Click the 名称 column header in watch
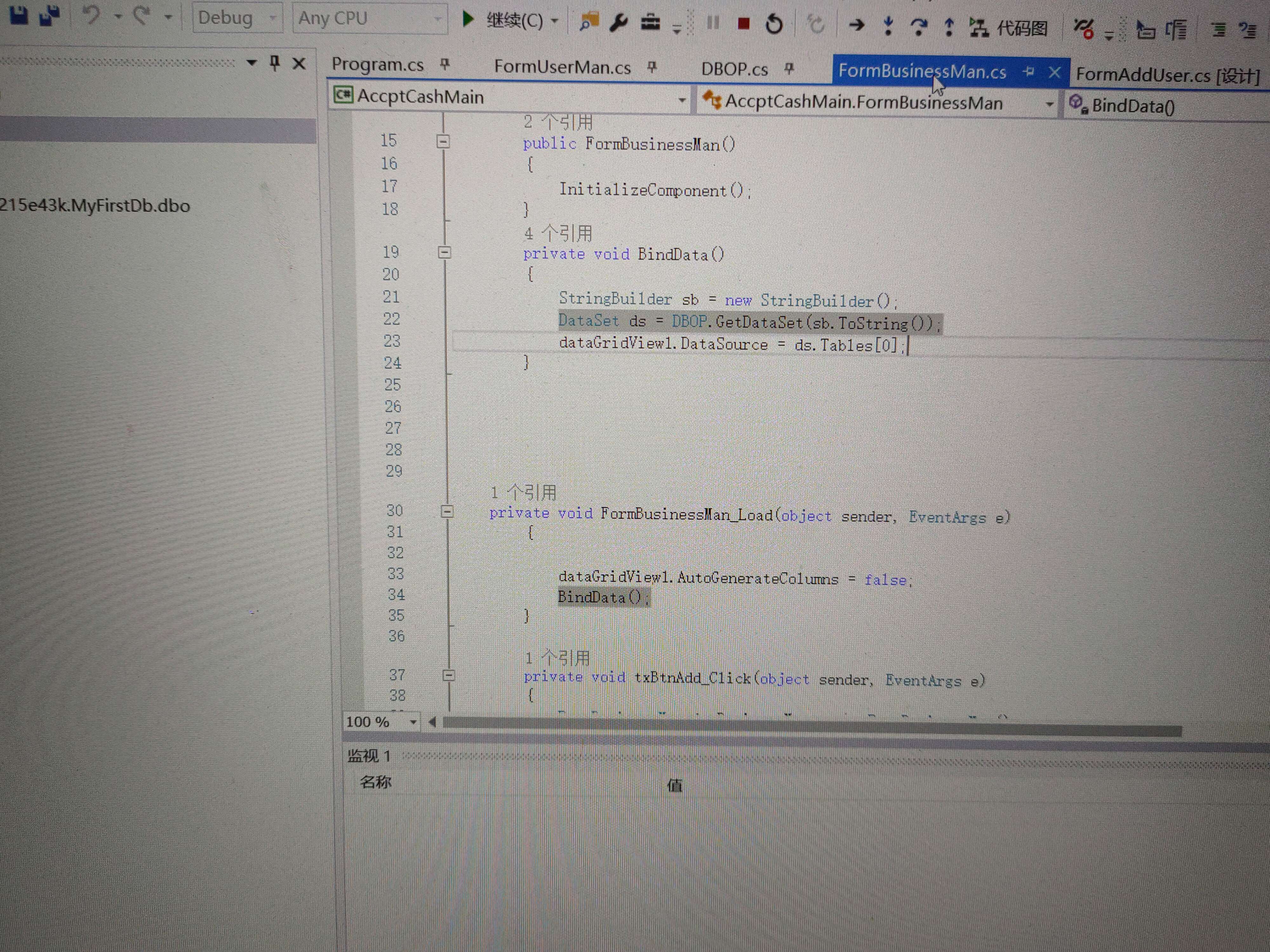Image resolution: width=1270 pixels, height=952 pixels. (376, 782)
